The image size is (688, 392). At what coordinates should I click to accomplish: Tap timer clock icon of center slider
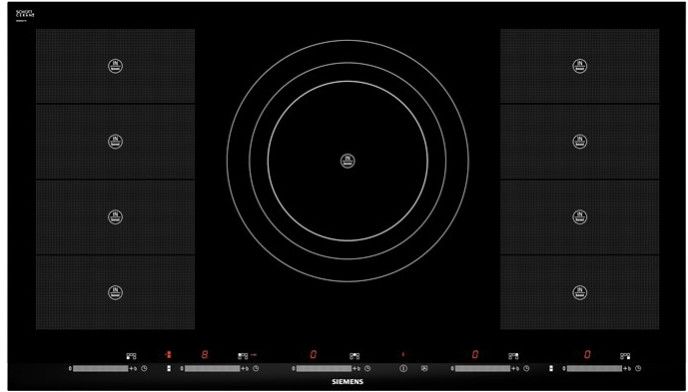tap(367, 369)
